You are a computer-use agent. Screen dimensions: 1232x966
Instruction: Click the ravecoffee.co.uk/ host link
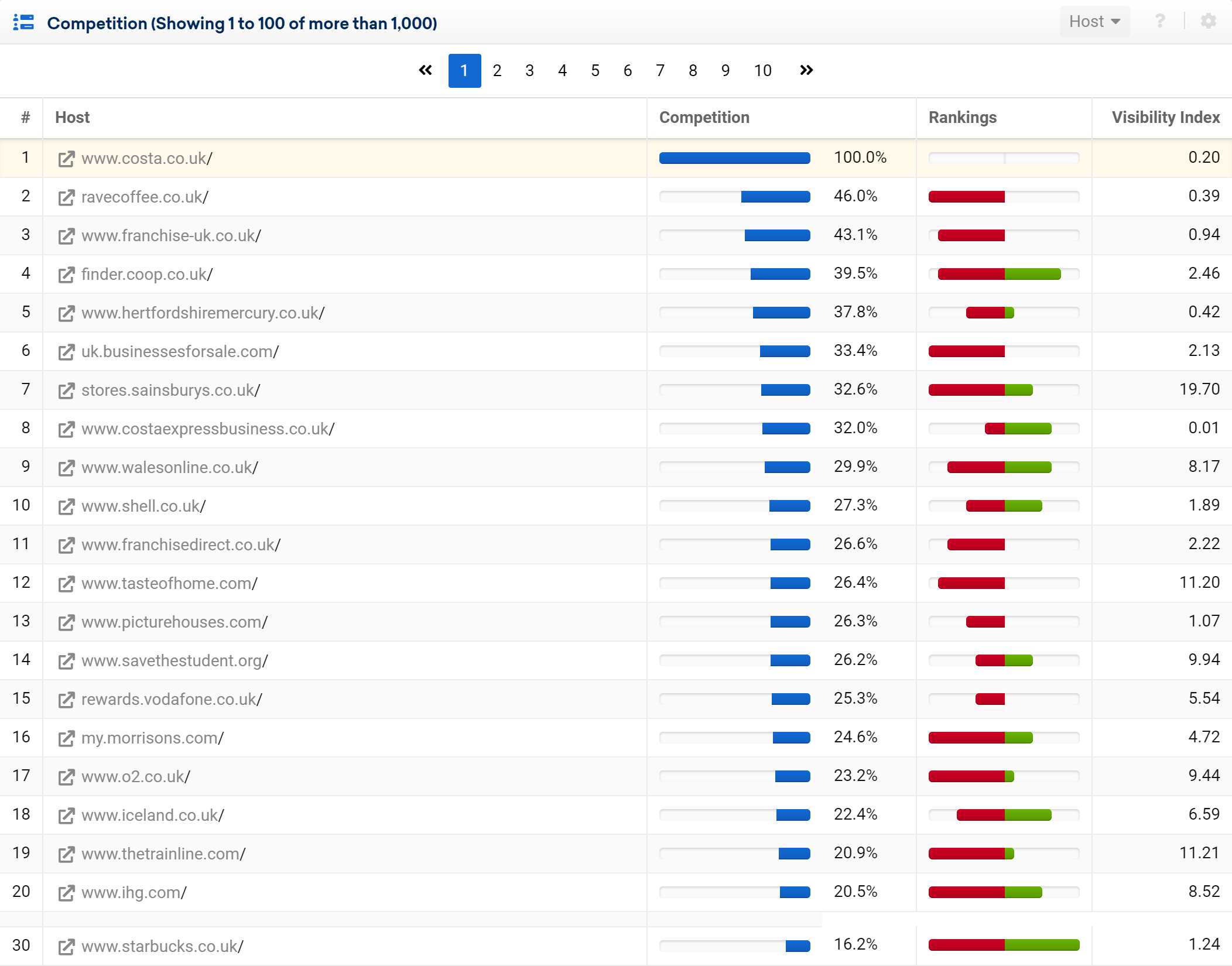145,197
